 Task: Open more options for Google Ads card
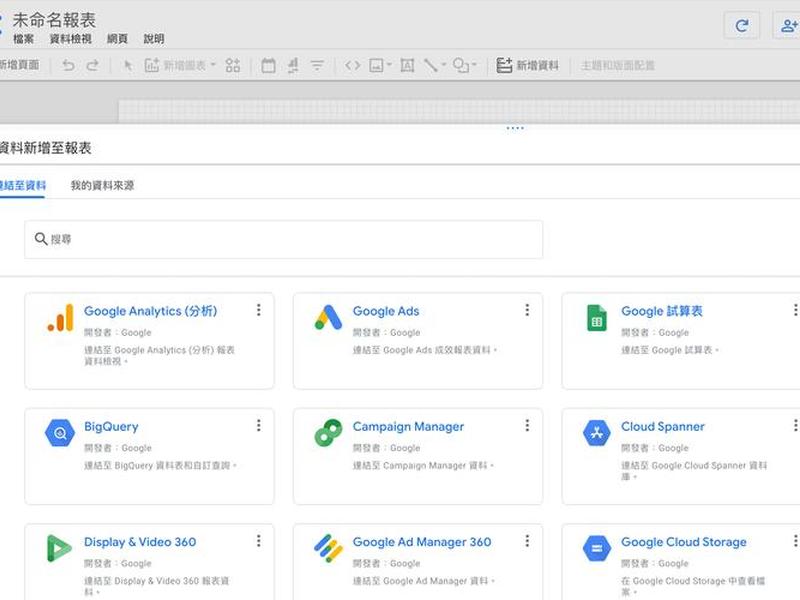tap(527, 310)
